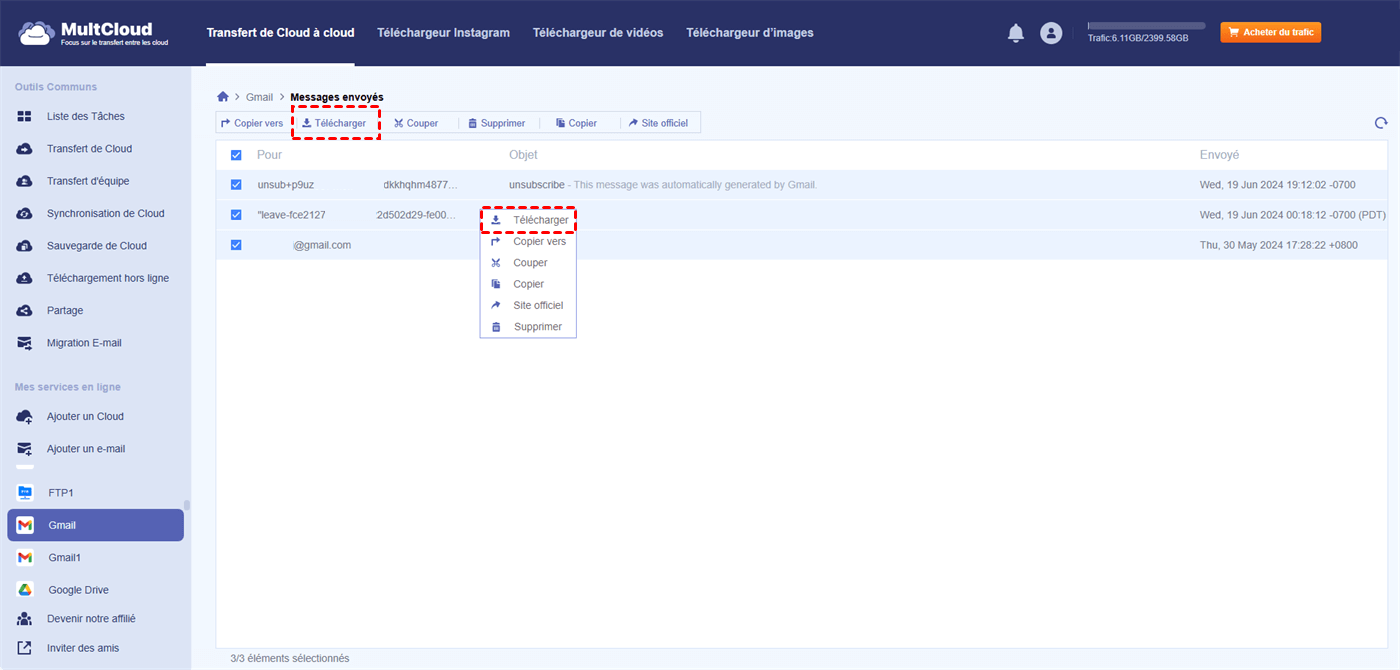The image size is (1400, 670).
Task: Click 3/3 éléments sélectionnés status text
Action: coord(290,658)
